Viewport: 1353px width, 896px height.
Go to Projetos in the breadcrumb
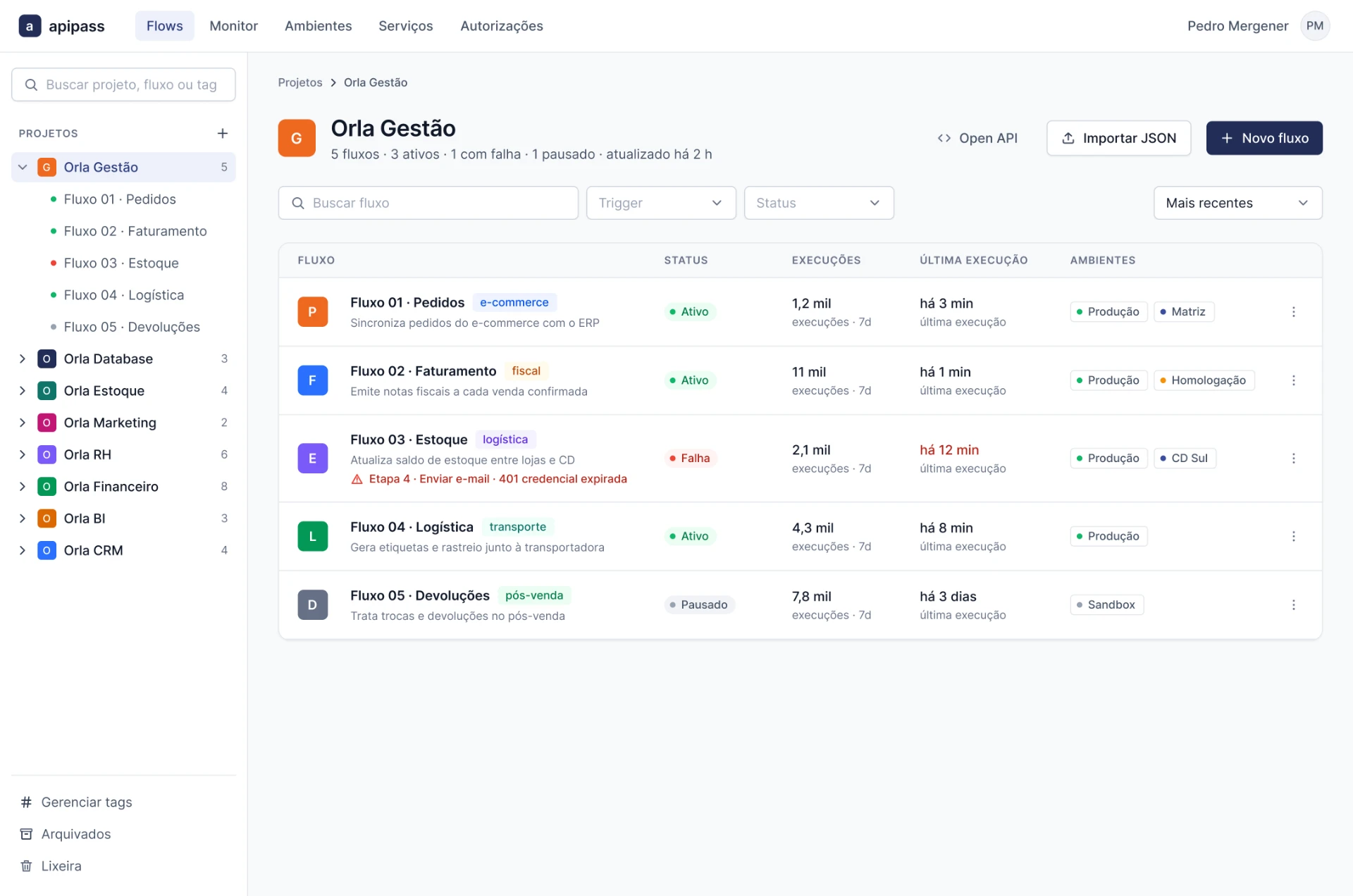[x=300, y=82]
